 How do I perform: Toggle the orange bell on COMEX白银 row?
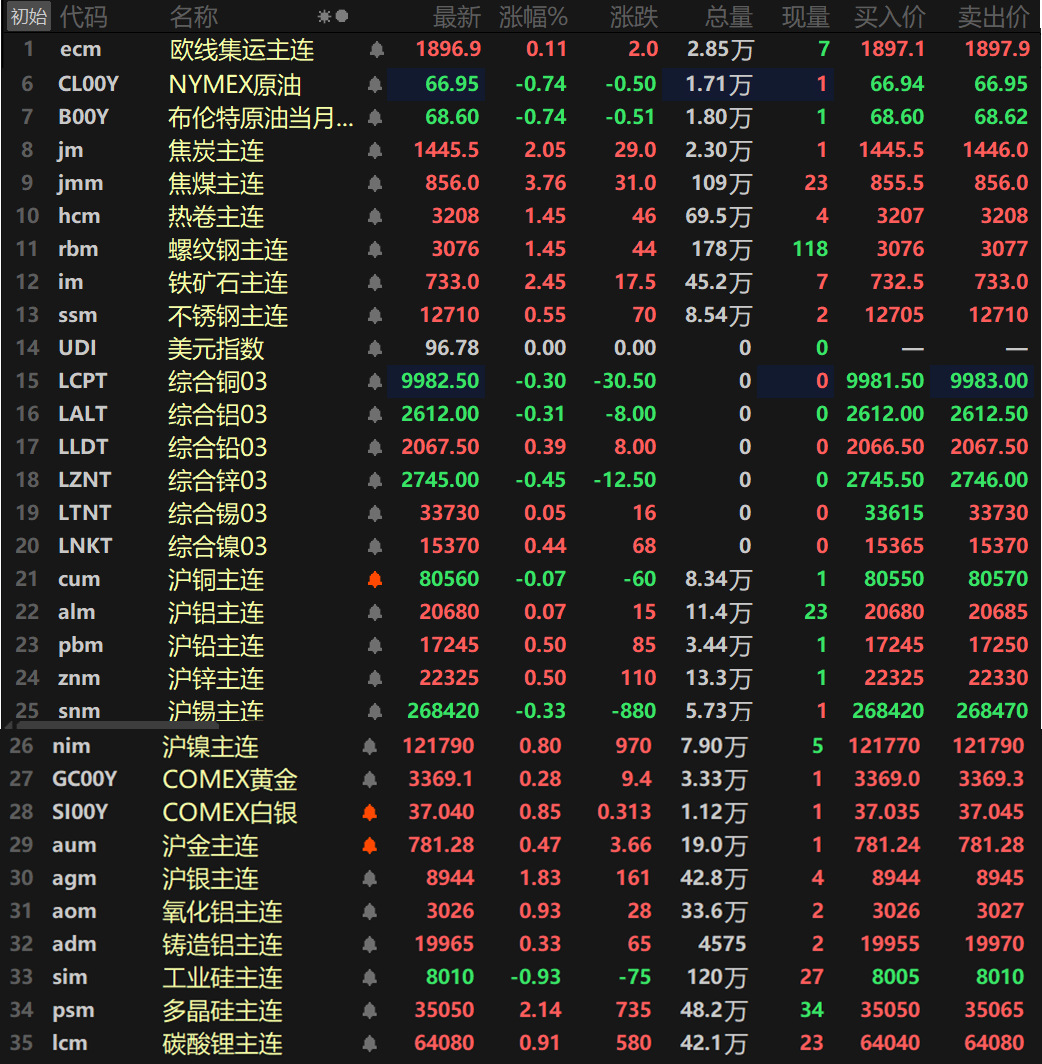pos(370,813)
